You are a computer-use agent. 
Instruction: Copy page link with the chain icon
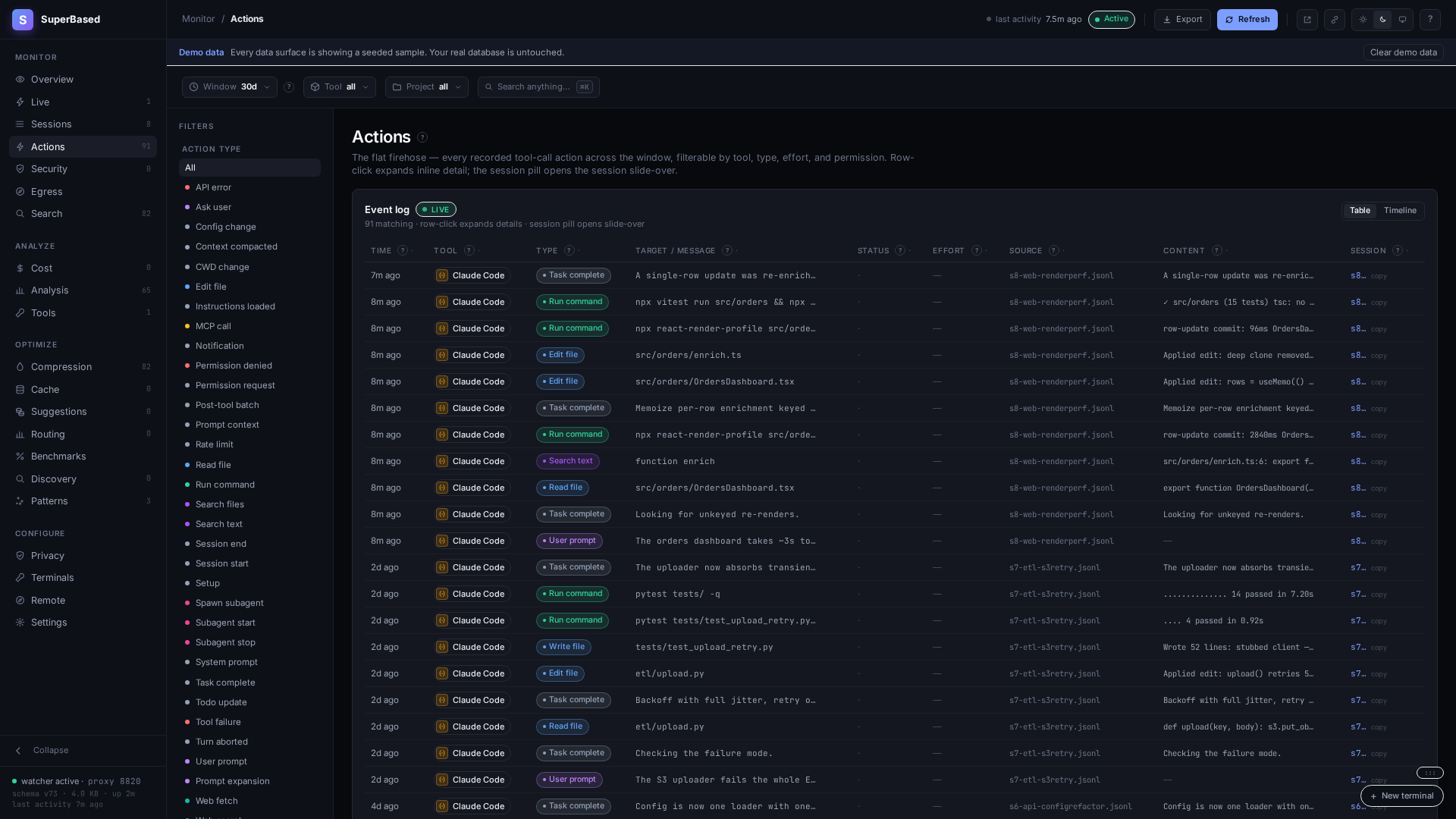[x=1335, y=20]
